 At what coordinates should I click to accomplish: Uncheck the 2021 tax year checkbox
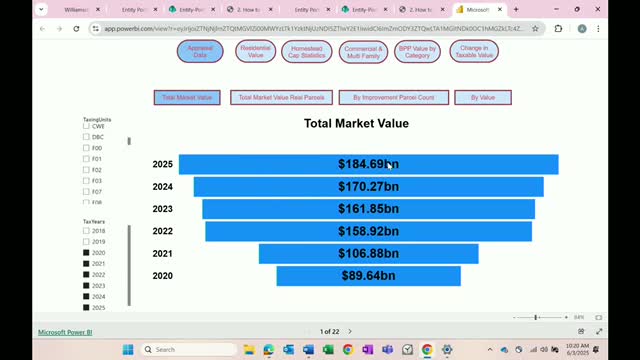(x=86, y=264)
